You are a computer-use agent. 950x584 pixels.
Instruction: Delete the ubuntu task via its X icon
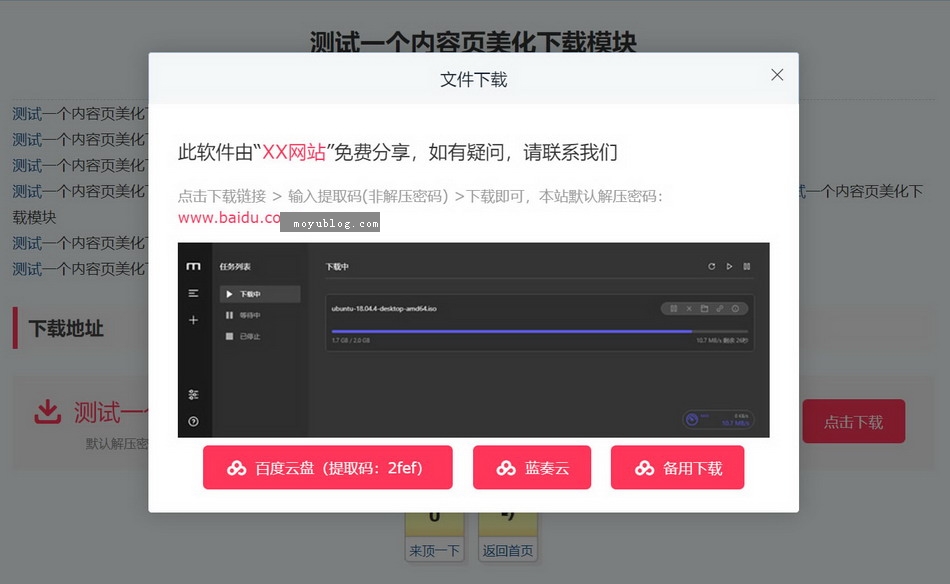coord(691,310)
